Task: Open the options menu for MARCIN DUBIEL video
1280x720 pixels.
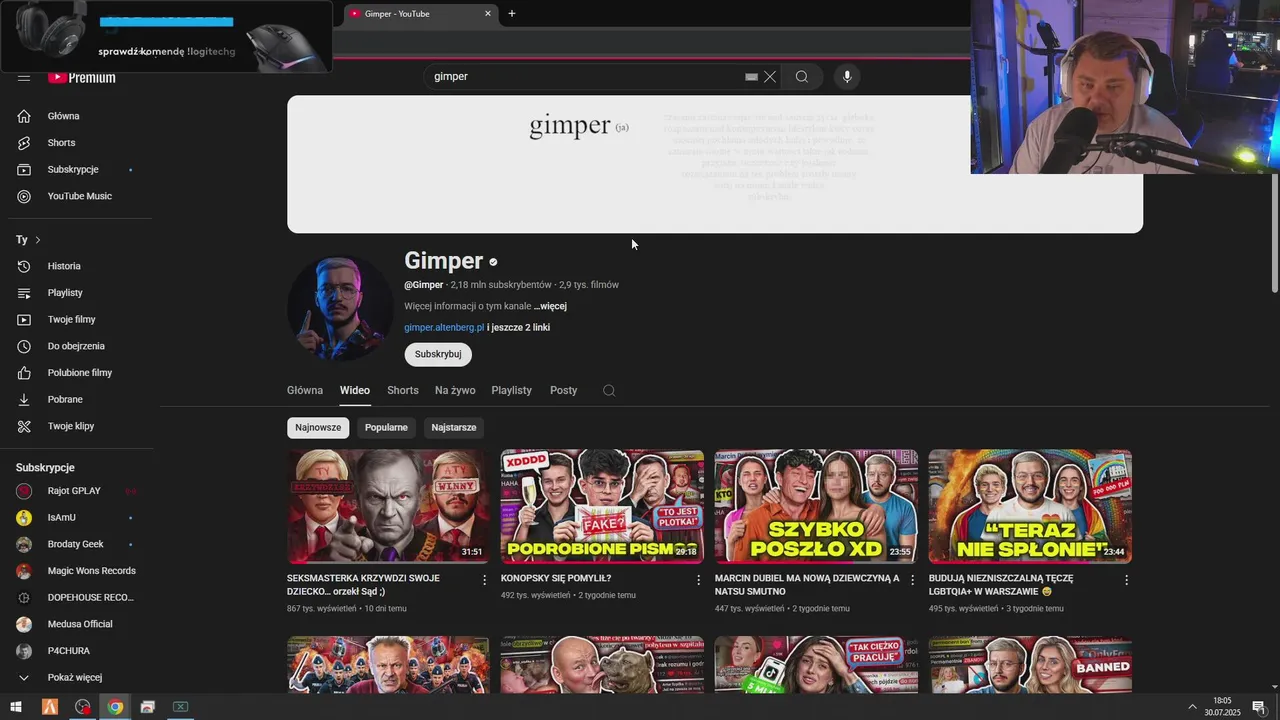Action: (912, 580)
